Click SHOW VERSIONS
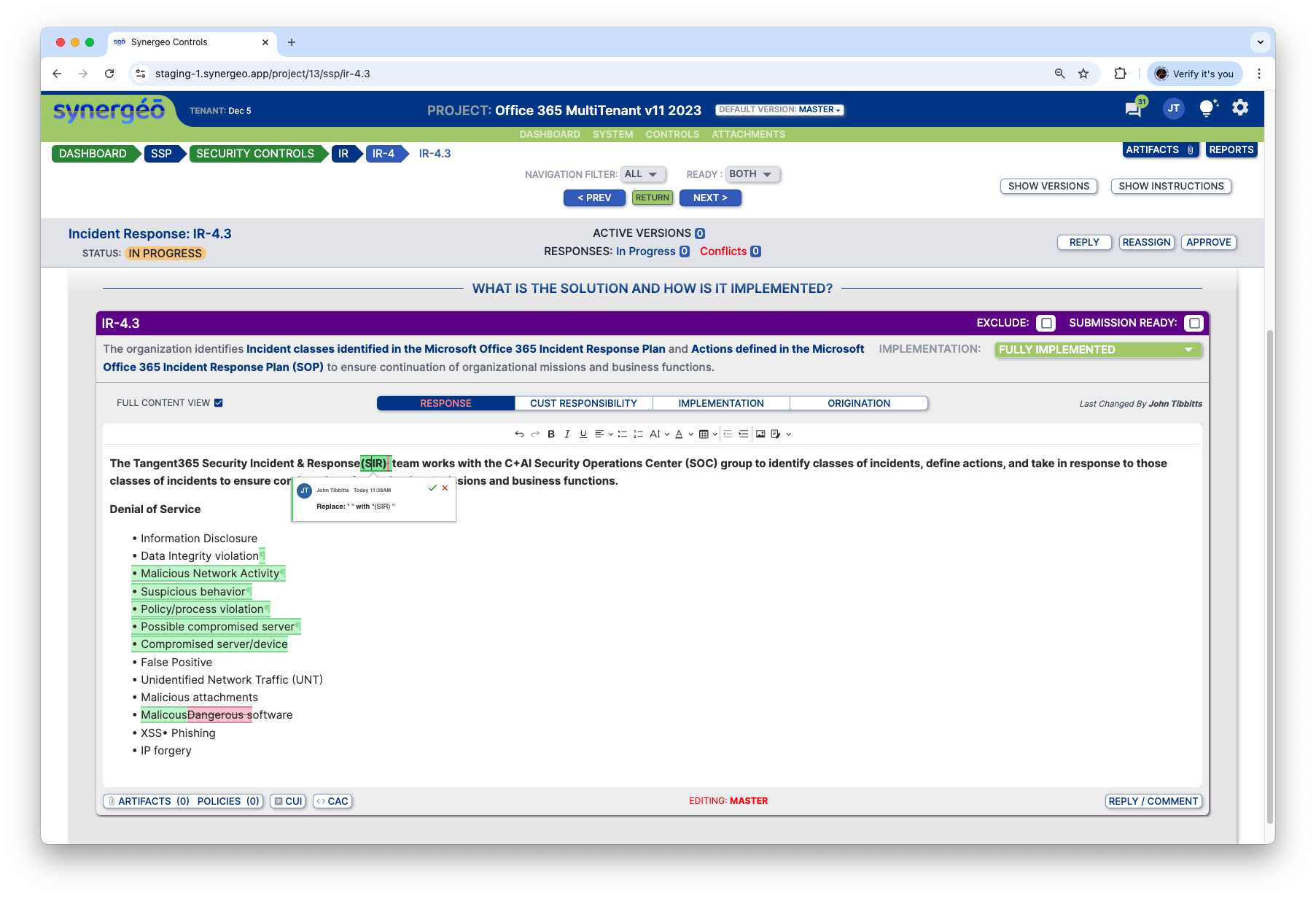Screen dimensions: 1316x898 click(1048, 186)
